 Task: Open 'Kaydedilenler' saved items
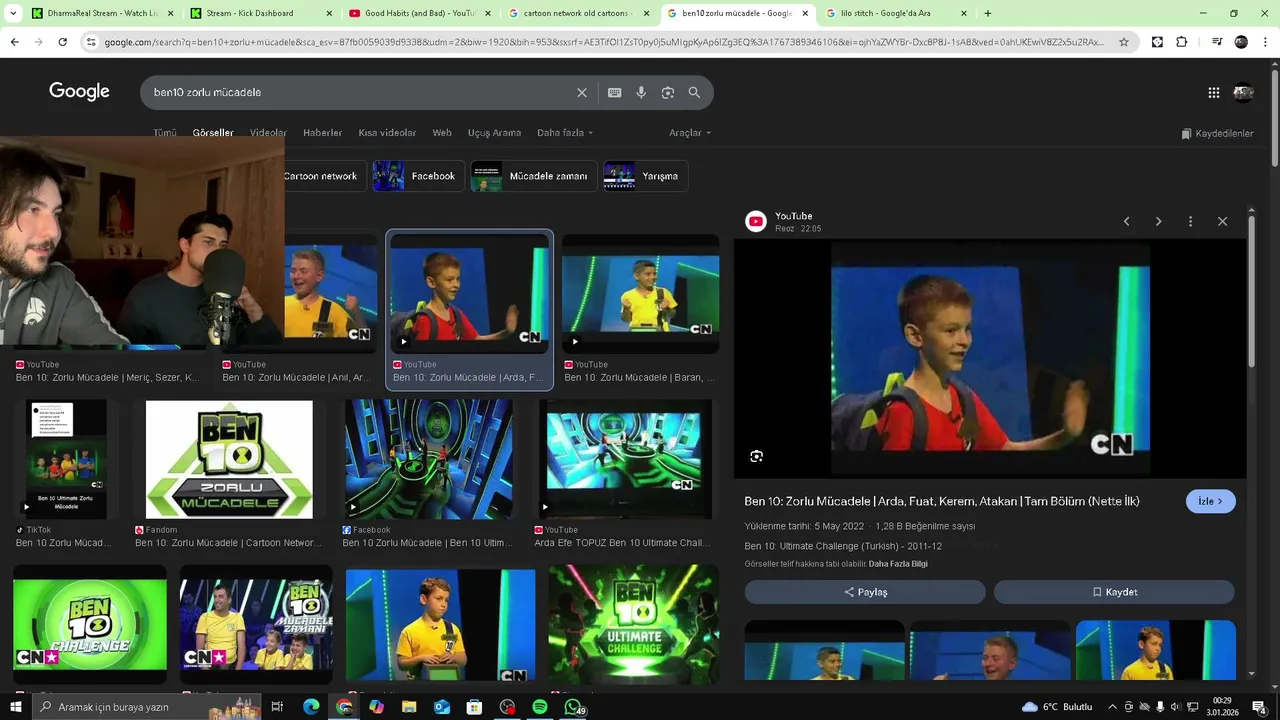(x=1217, y=133)
